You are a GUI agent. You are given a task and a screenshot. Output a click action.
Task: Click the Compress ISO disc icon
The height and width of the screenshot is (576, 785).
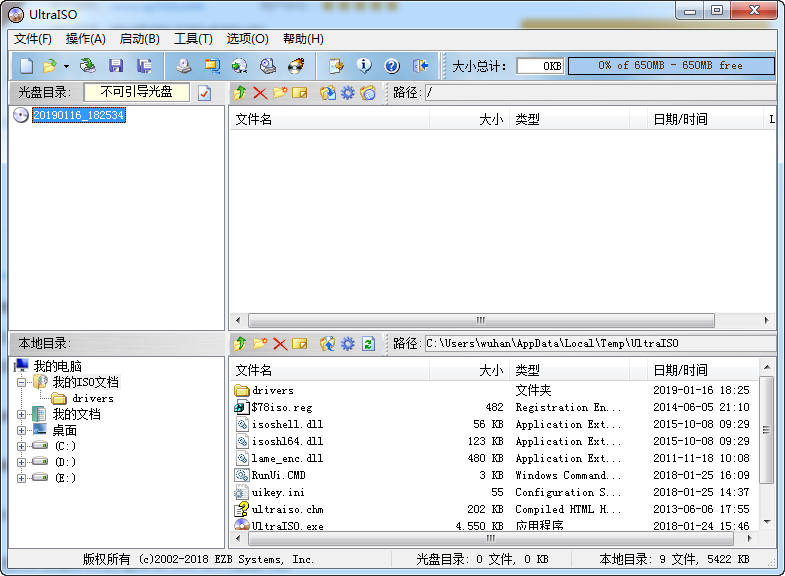(x=240, y=66)
